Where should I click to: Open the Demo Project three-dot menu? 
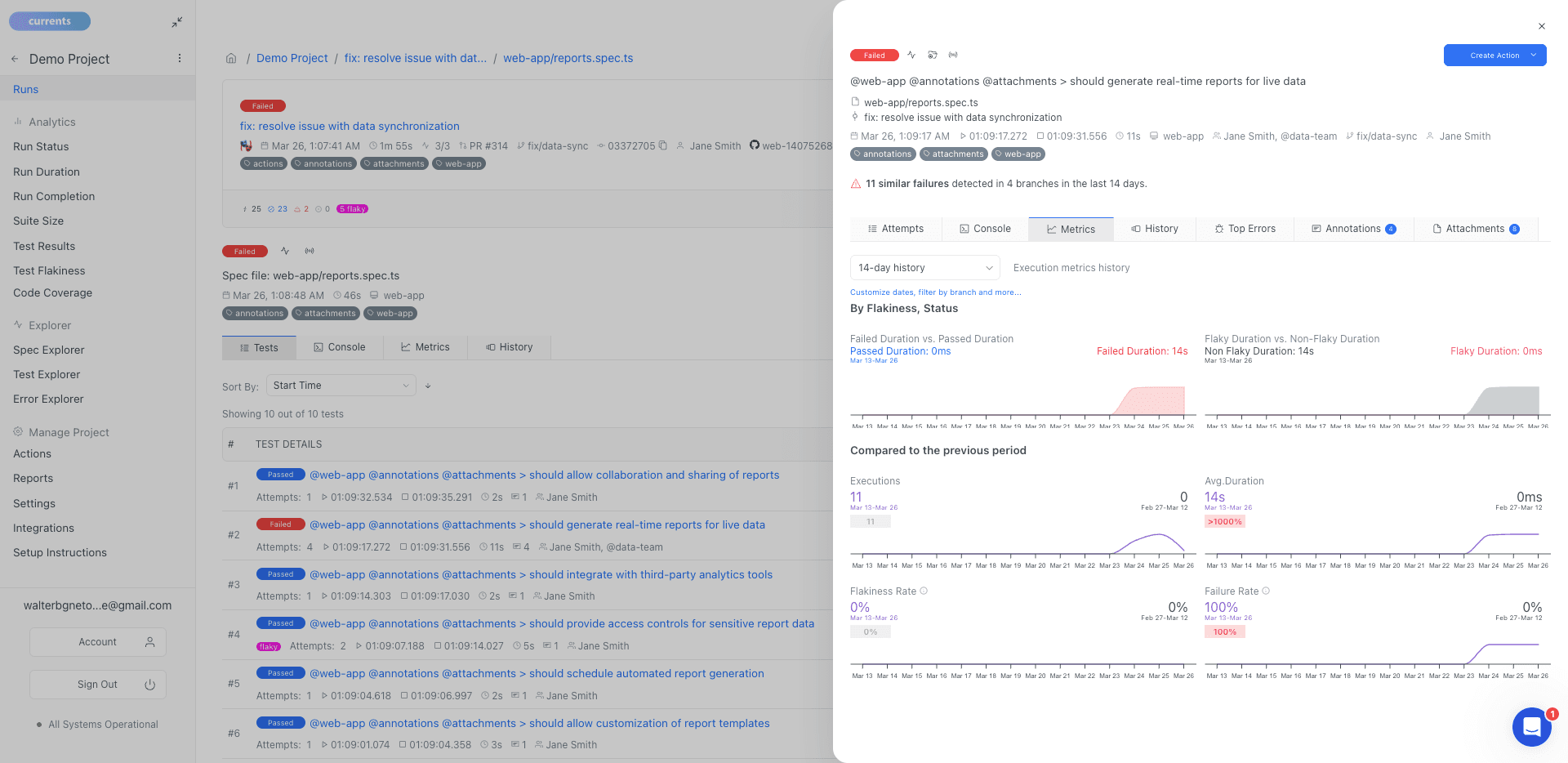tap(180, 58)
